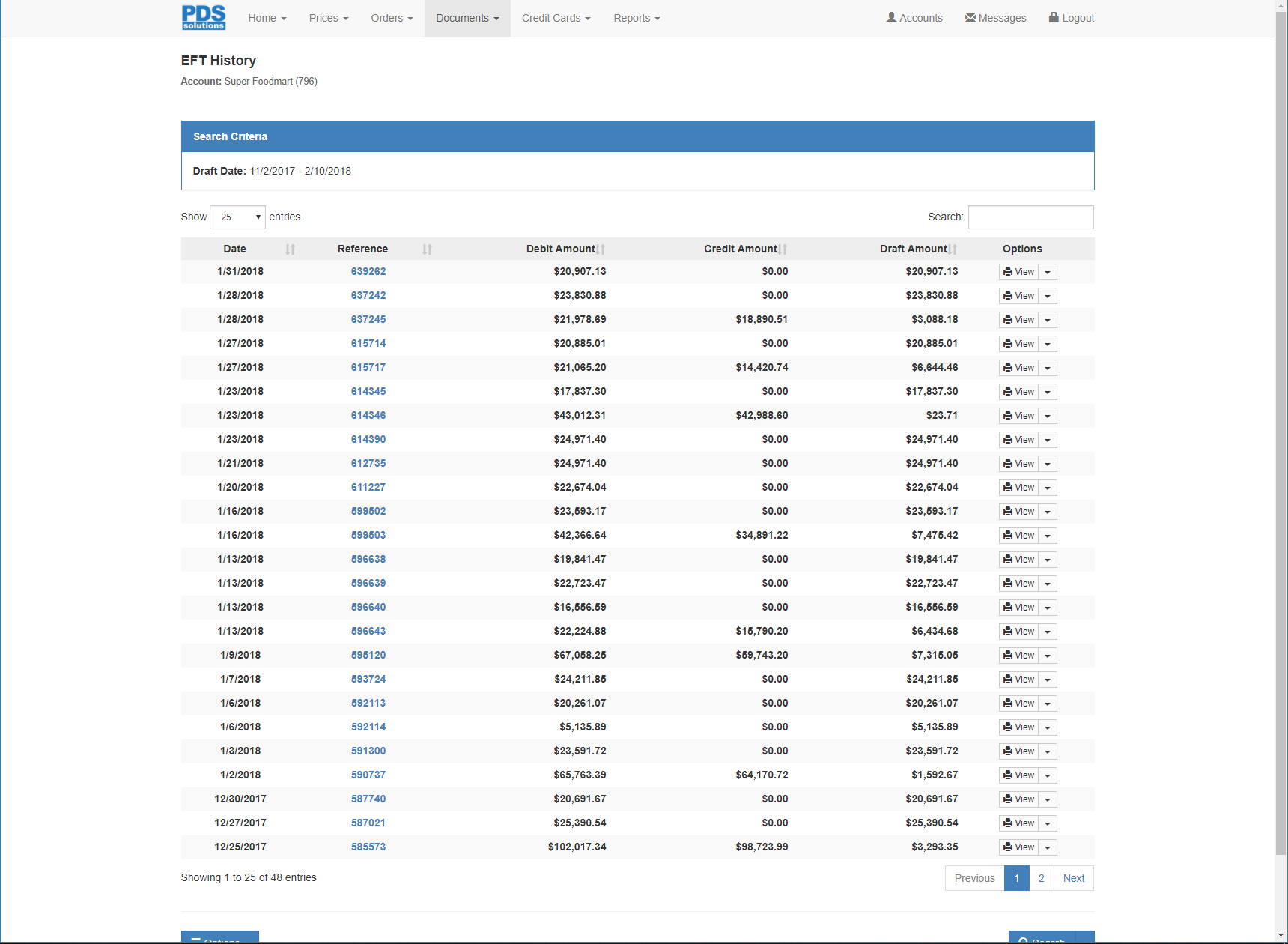Go to page 2 of results
The height and width of the screenshot is (944, 1288).
(1041, 878)
